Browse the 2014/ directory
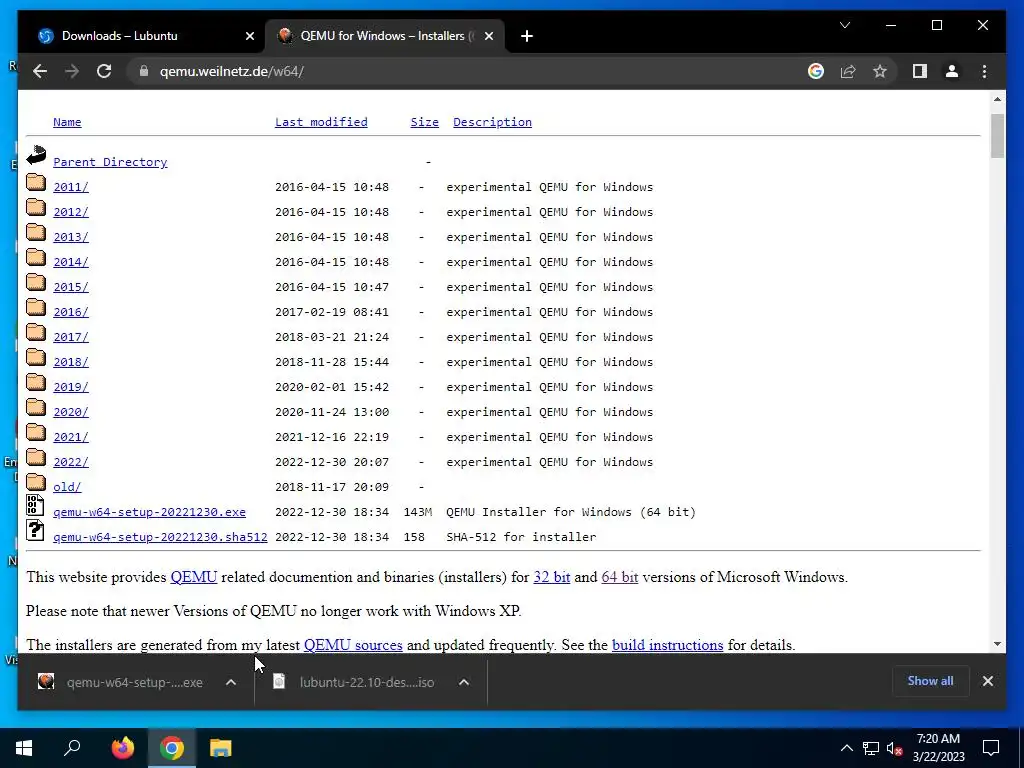 71,262
